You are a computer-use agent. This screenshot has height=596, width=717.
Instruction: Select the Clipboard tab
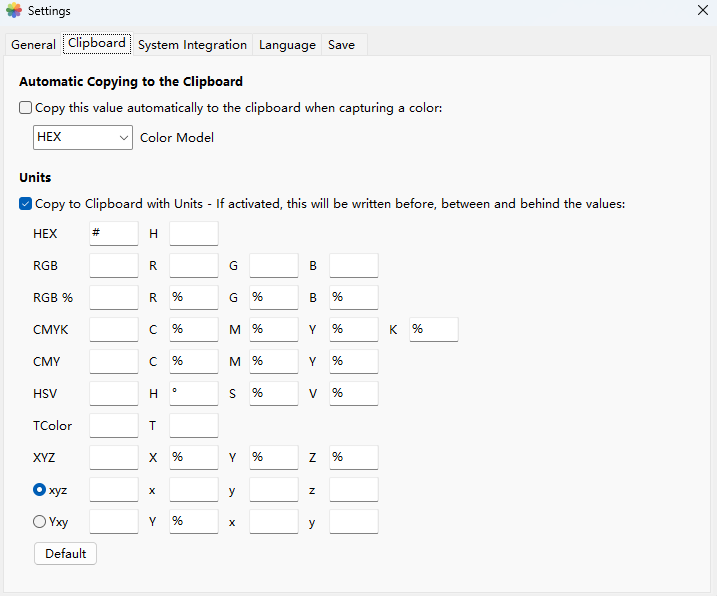[x=97, y=44]
